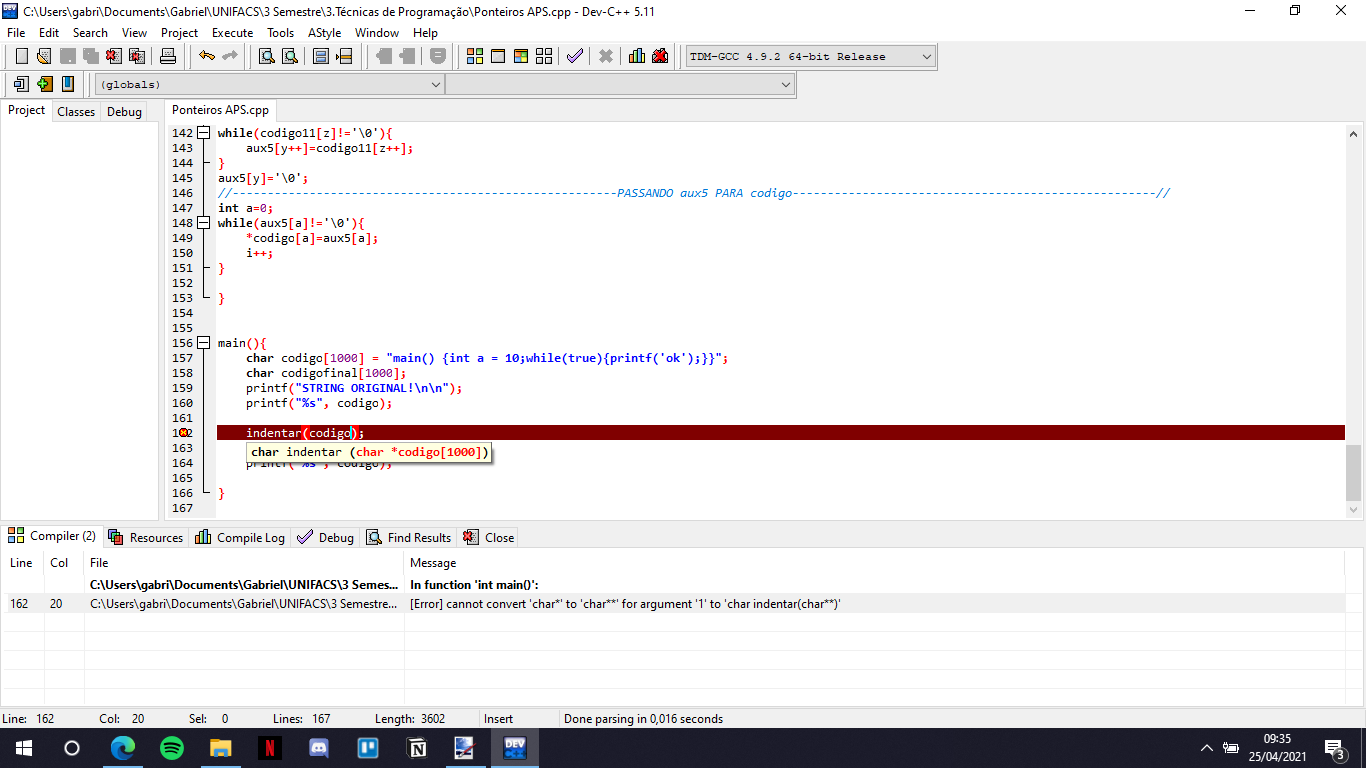This screenshot has height=768, width=1366.
Task: Click the Compile toolbar icon with four colored squares
Action: 475,56
